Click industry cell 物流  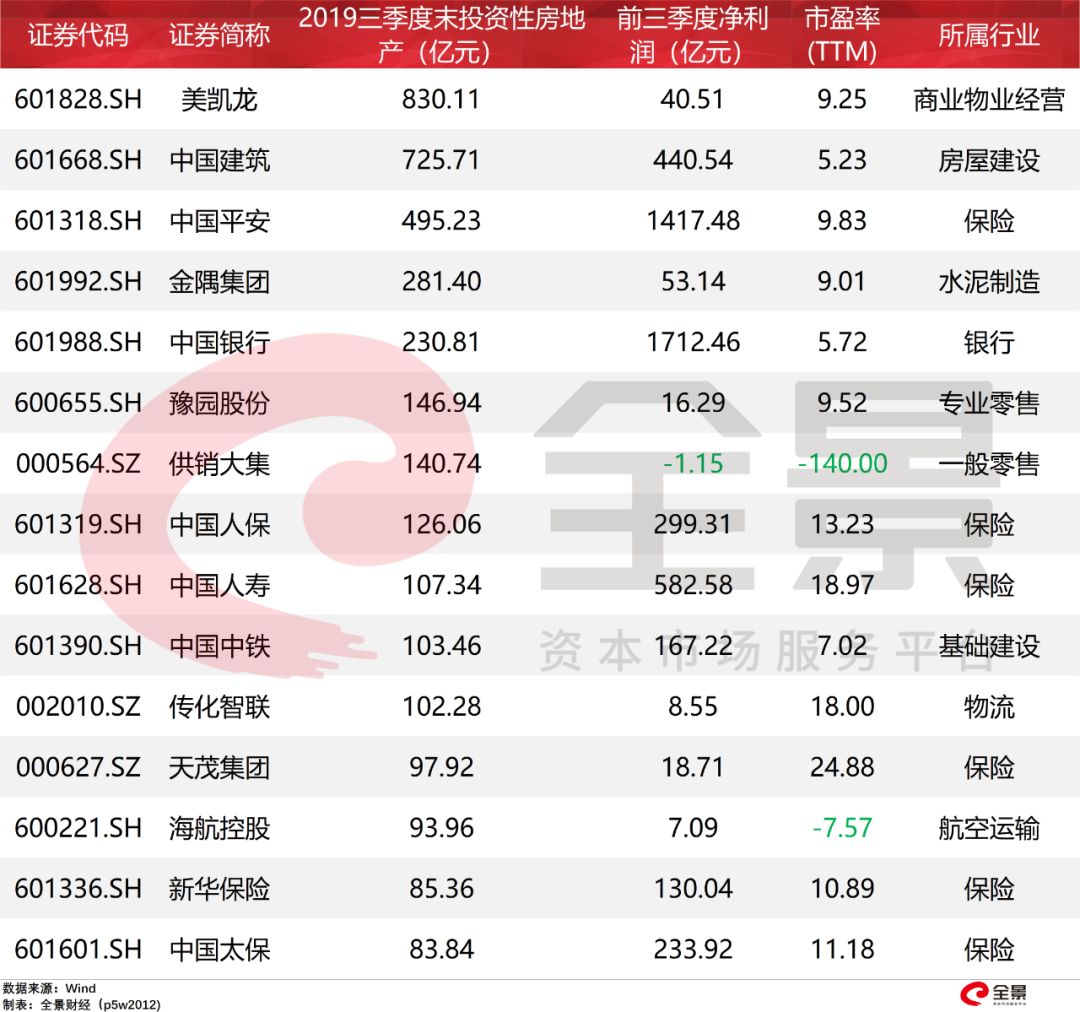pyautogui.click(x=988, y=707)
